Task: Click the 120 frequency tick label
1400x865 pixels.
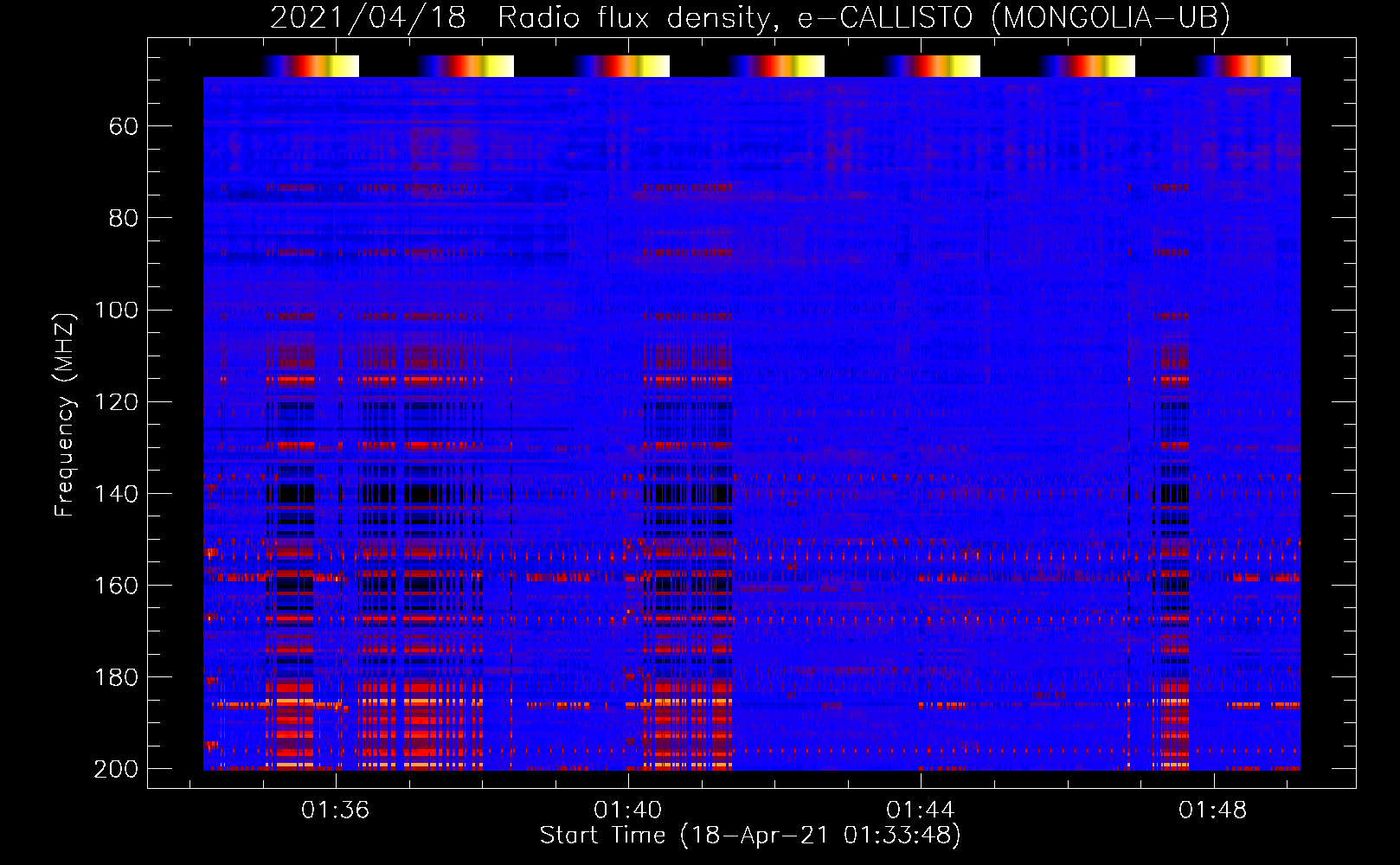Action: pos(116,401)
